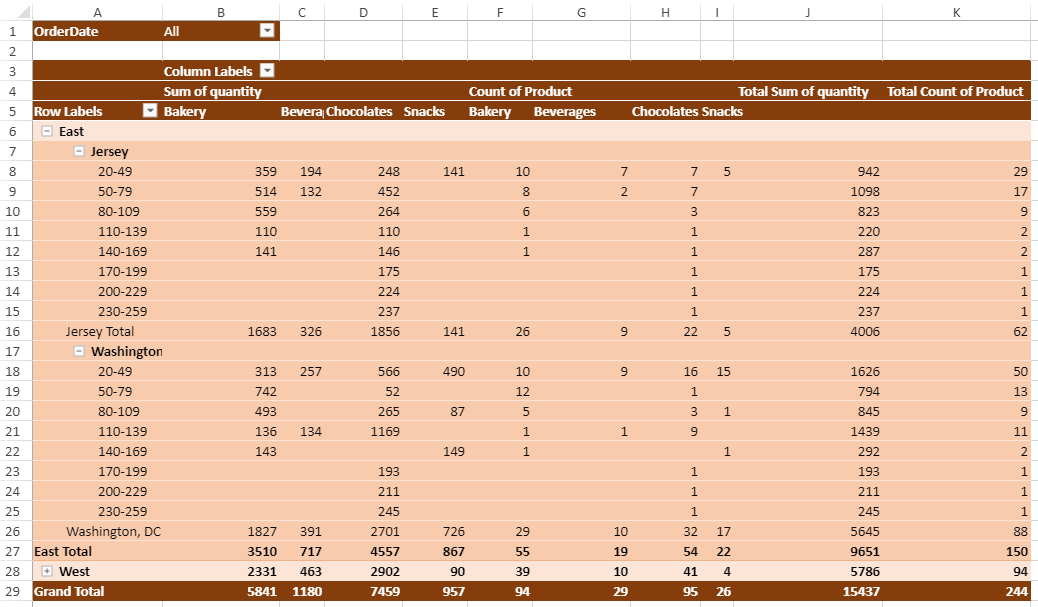This screenshot has width=1038, height=607.
Task: Select the Sum of quantity header cell
Action: pyautogui.click(x=212, y=91)
